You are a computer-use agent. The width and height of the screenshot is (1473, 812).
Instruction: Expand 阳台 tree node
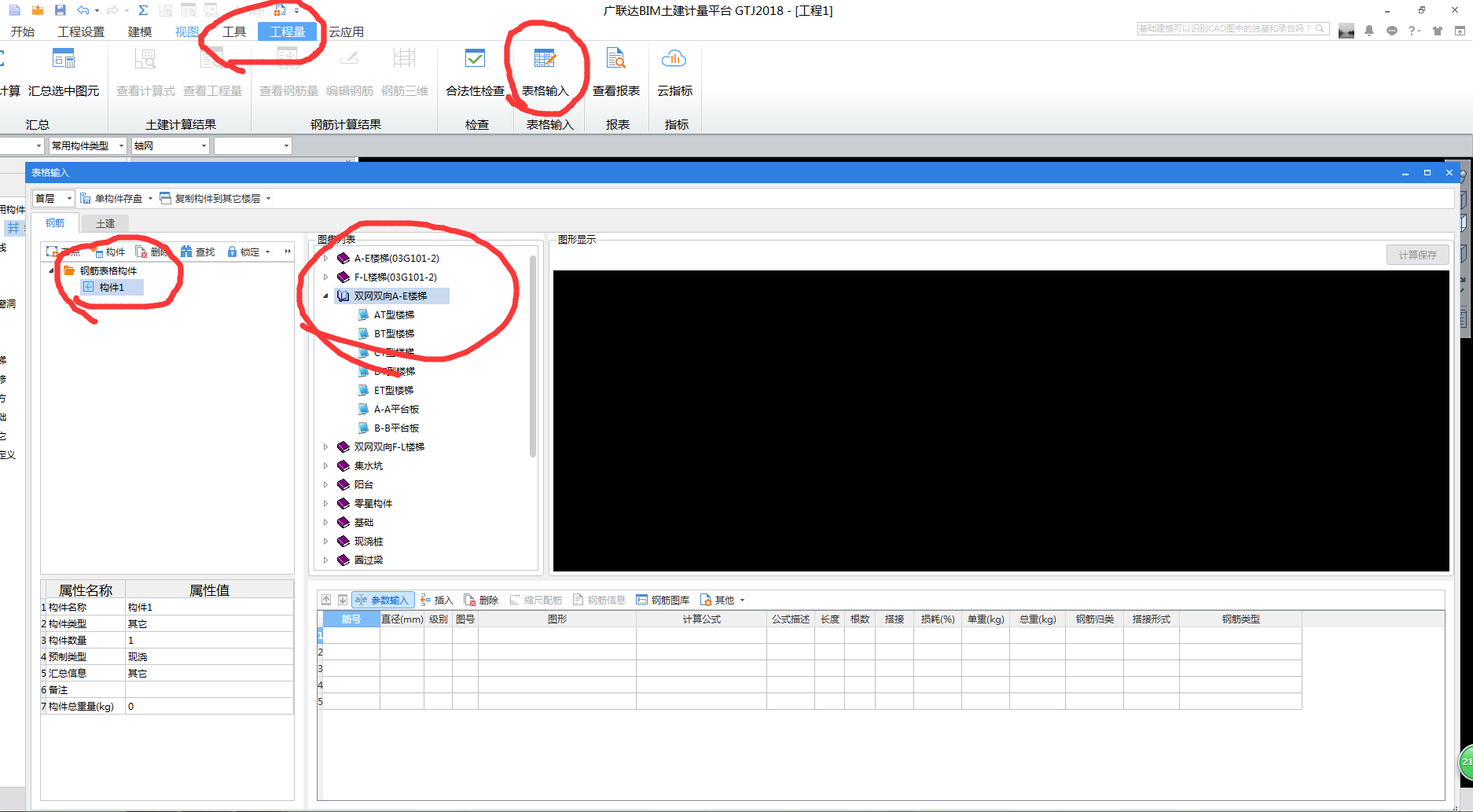[325, 484]
